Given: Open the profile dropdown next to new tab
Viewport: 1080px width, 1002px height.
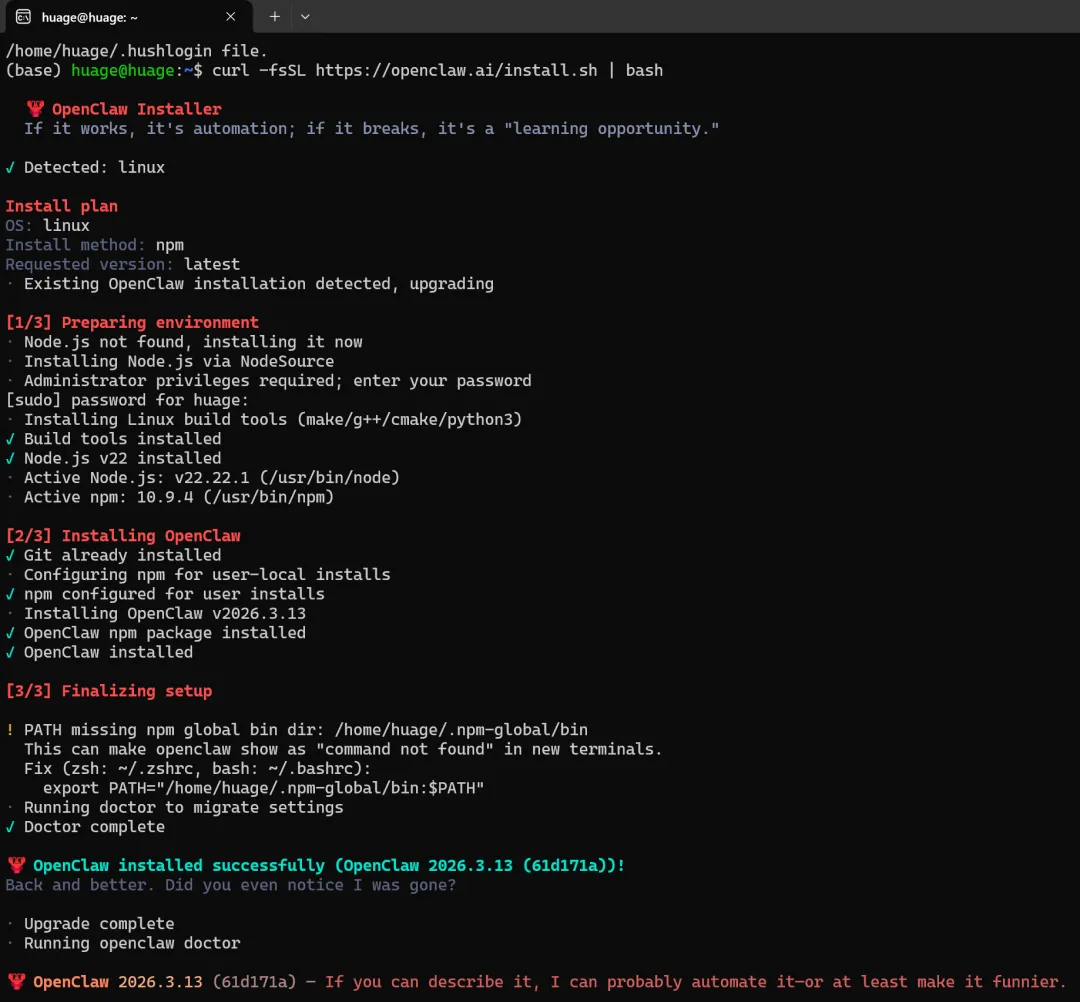Looking at the screenshot, I should click(305, 17).
